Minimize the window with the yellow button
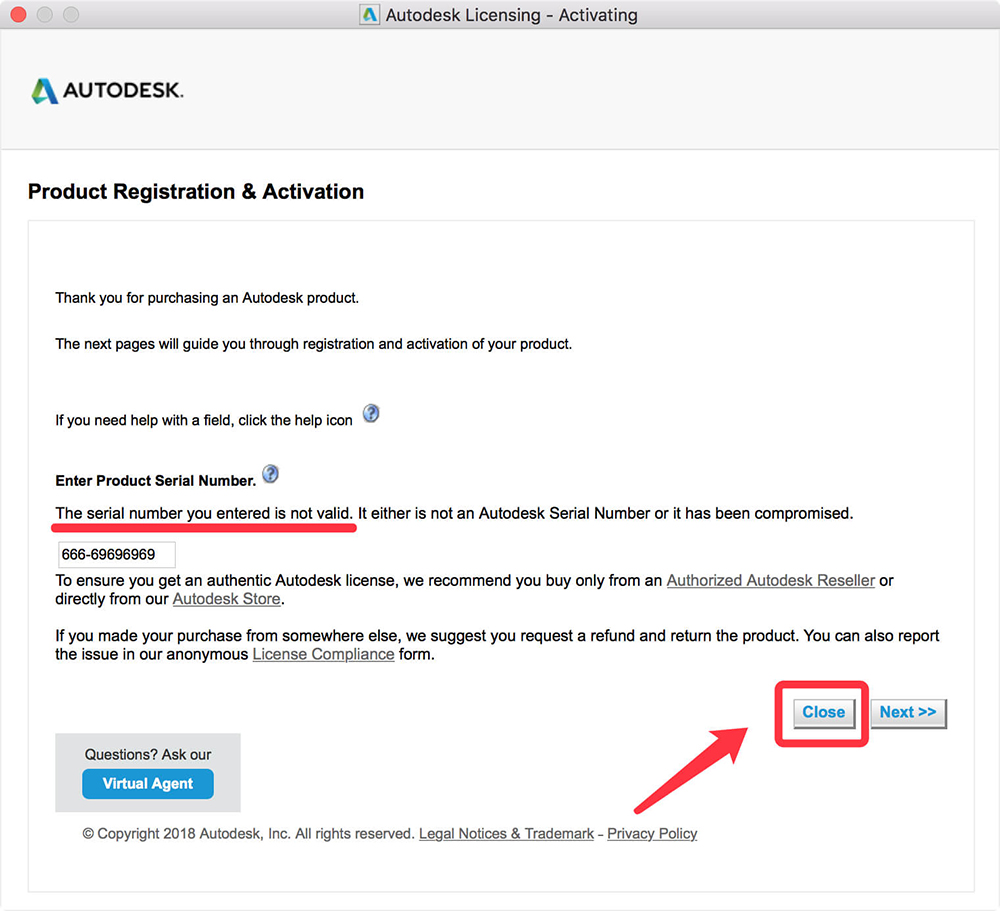Image resolution: width=1000 pixels, height=911 pixels. point(45,14)
